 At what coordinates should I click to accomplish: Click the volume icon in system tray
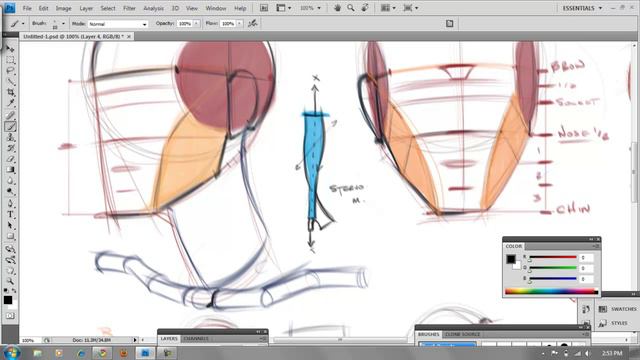[x=588, y=353]
